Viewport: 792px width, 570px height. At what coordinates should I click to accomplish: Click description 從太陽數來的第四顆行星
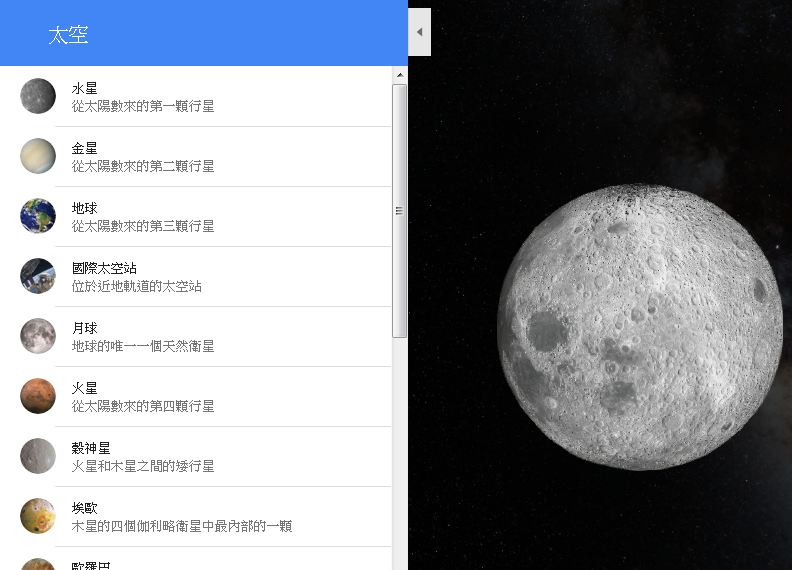pyautogui.click(x=143, y=406)
